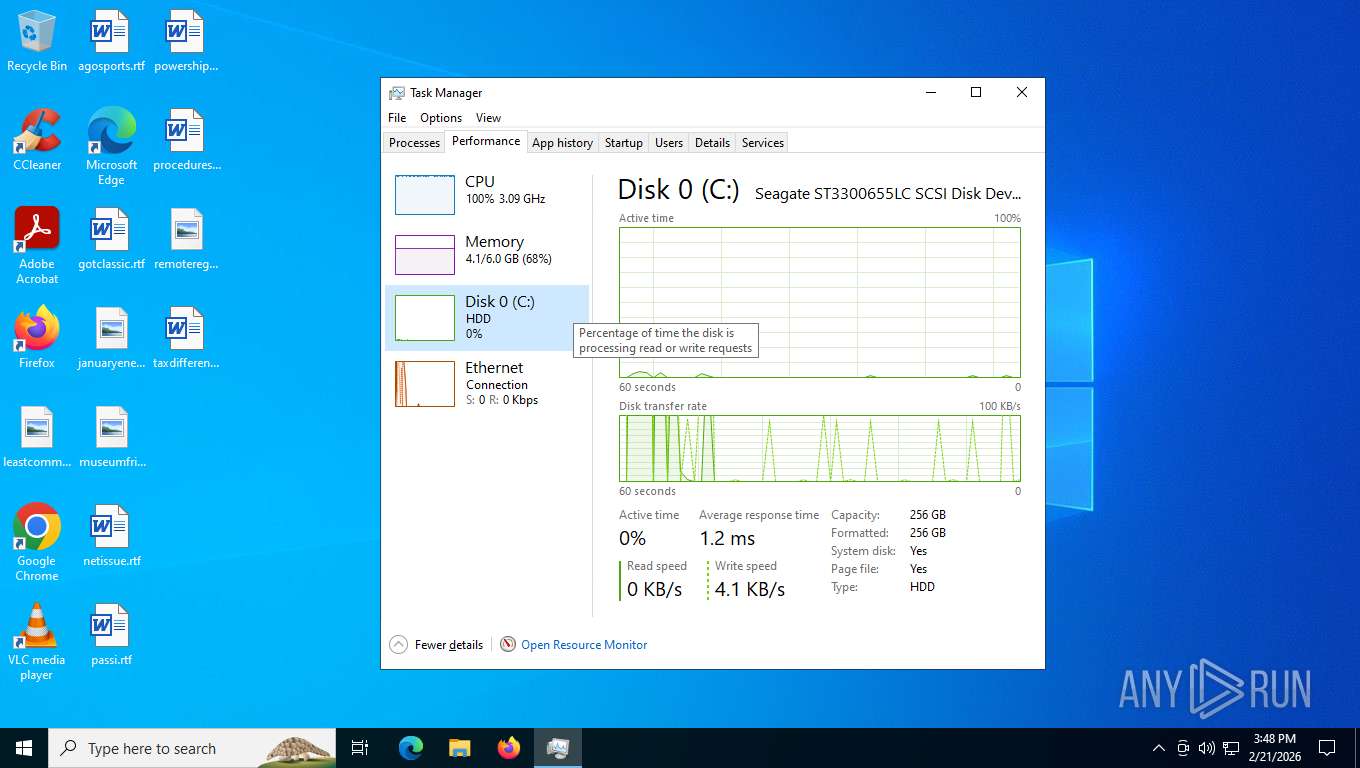The height and width of the screenshot is (768, 1360).
Task: Click the 0 KB/s read speed value
Action: tap(655, 589)
